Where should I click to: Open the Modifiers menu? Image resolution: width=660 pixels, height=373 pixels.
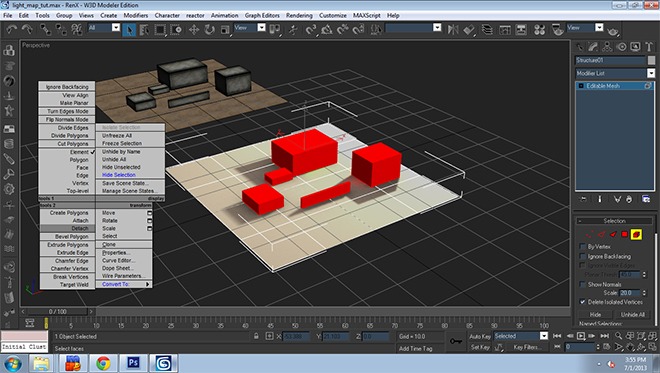click(x=136, y=15)
